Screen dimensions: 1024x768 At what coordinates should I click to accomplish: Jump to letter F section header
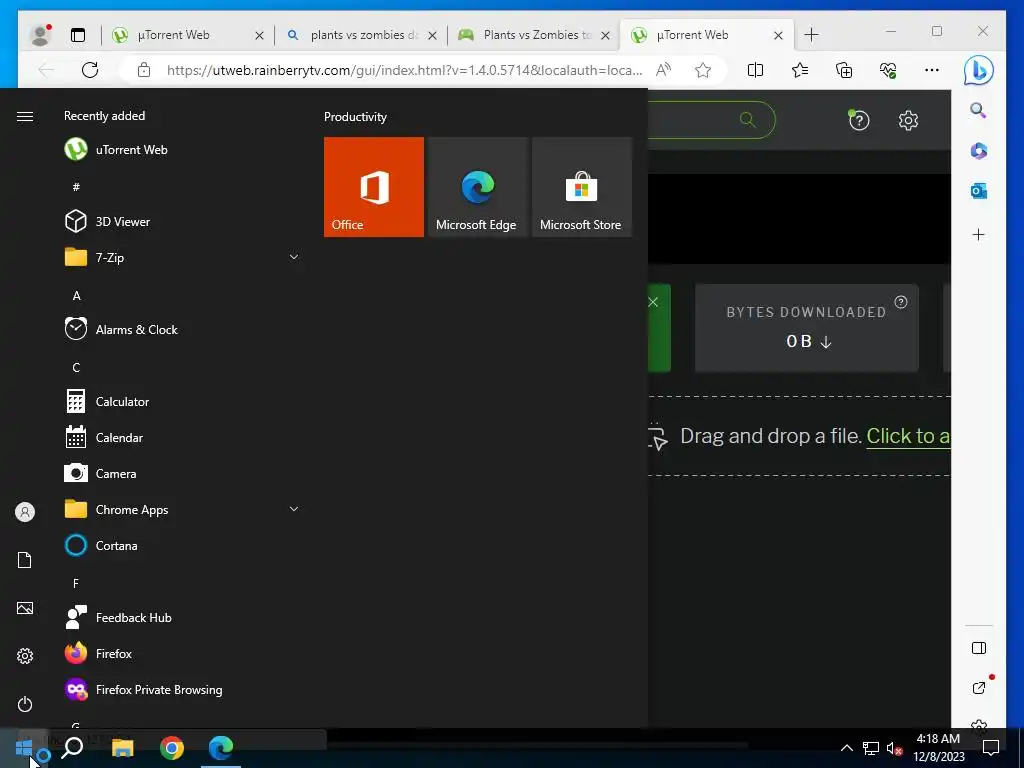(76, 583)
